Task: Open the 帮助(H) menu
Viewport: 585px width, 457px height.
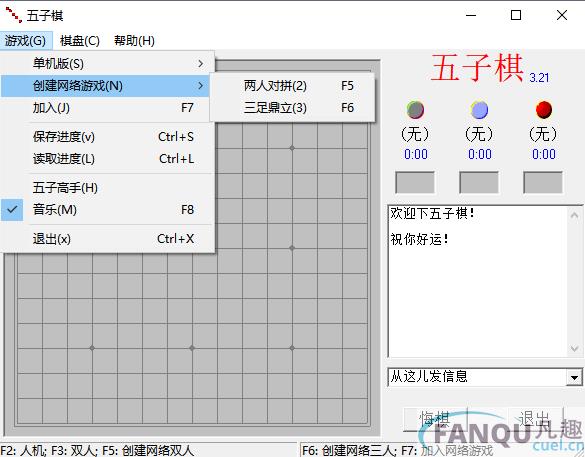Action: tap(134, 40)
